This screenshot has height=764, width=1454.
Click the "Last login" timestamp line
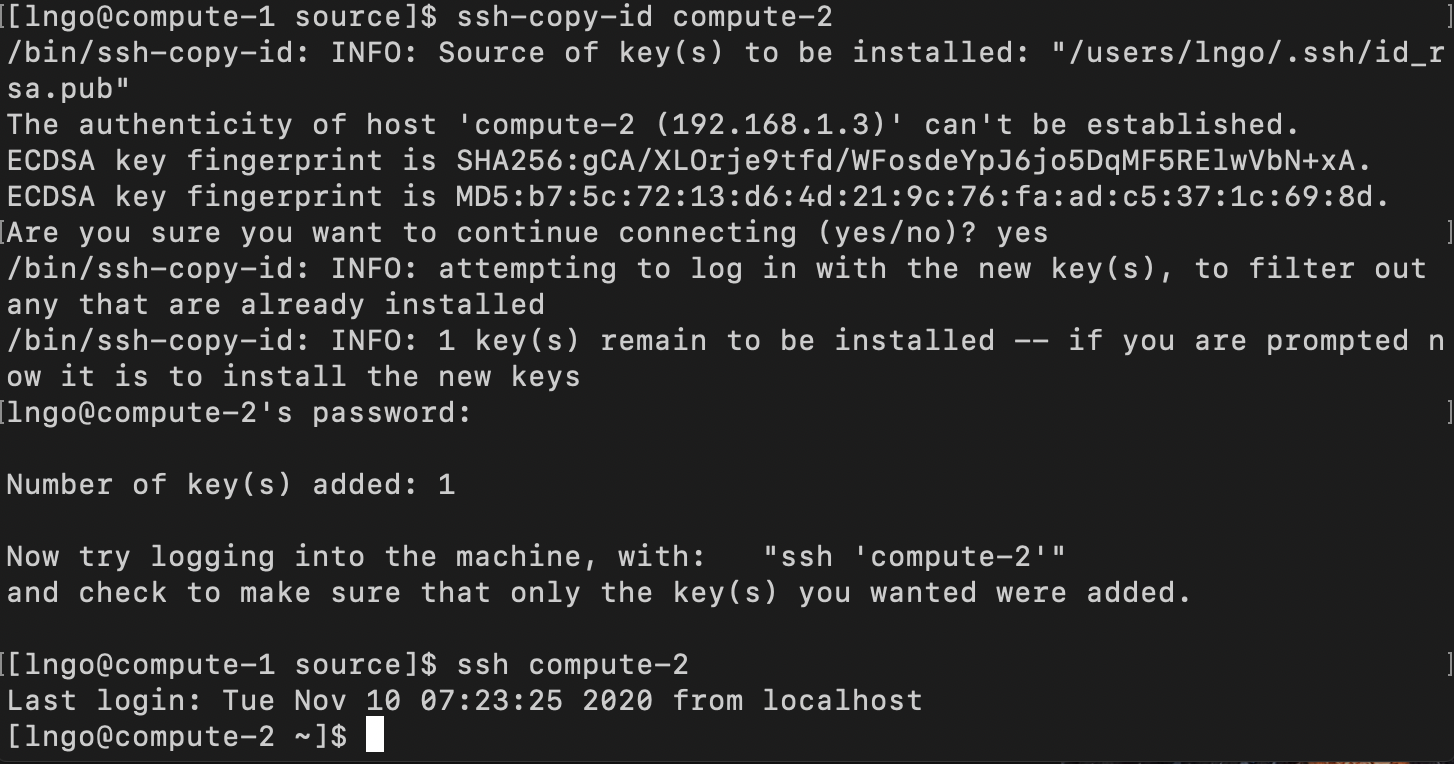tap(464, 700)
